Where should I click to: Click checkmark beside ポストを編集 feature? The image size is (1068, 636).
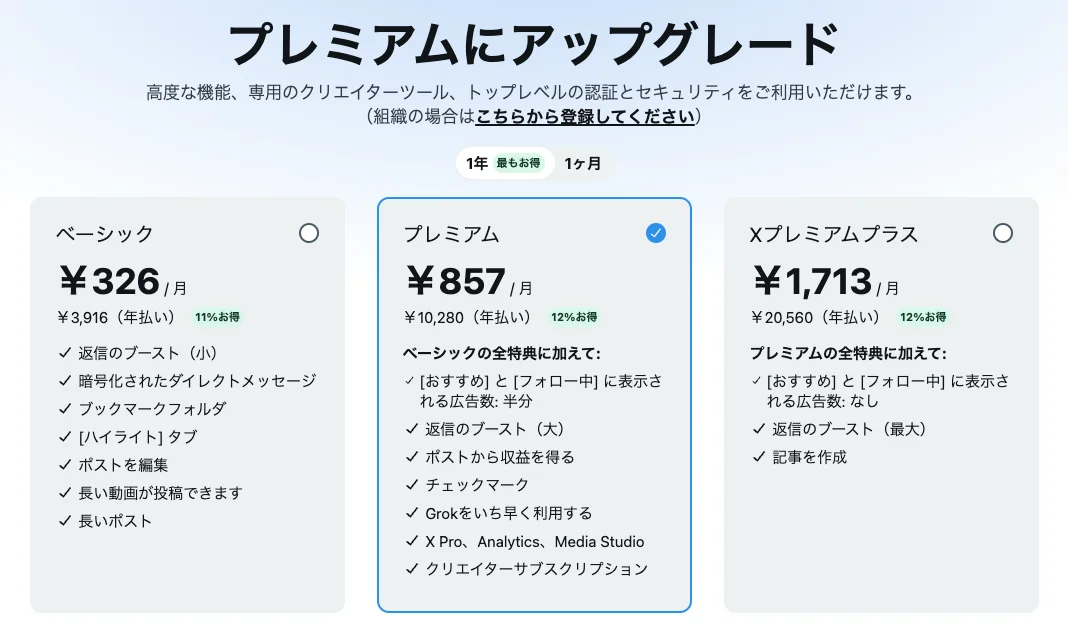(x=64, y=464)
